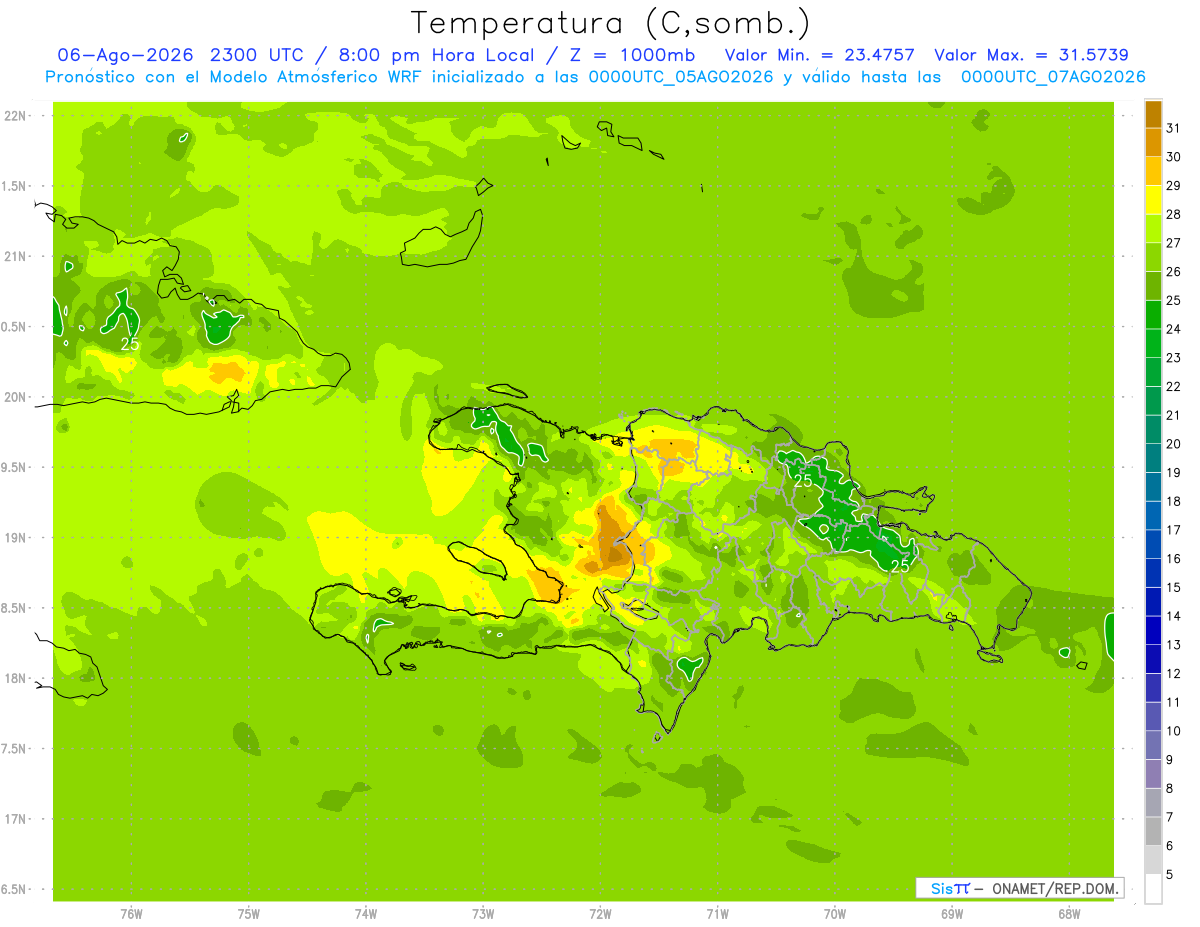Click the "12" label on the color scale
The width and height of the screenshot is (1200, 927).
1173,673
